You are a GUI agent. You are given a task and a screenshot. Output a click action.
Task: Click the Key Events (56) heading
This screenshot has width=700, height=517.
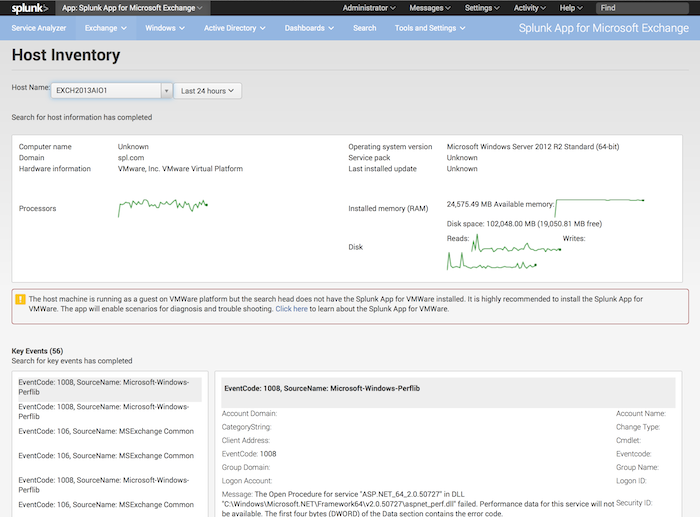click(x=38, y=351)
